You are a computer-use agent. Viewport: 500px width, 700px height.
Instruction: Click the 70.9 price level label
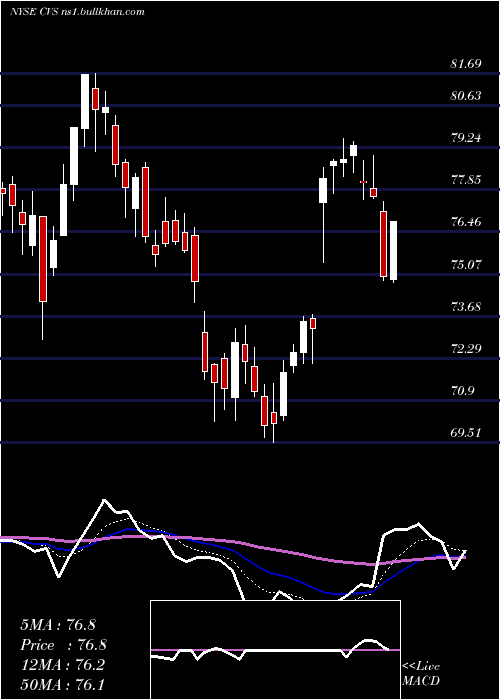tap(463, 391)
